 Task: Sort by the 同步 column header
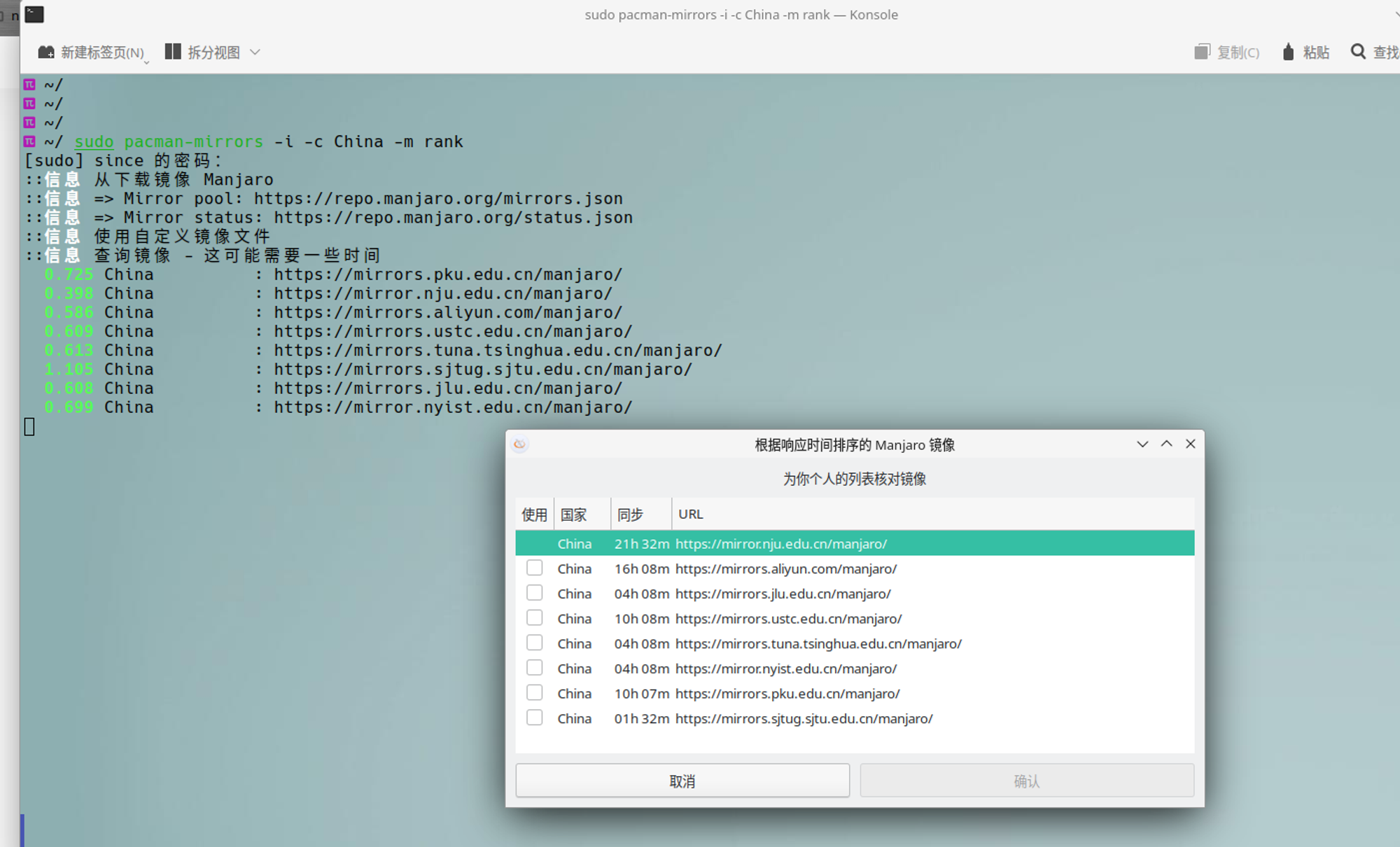(x=641, y=514)
